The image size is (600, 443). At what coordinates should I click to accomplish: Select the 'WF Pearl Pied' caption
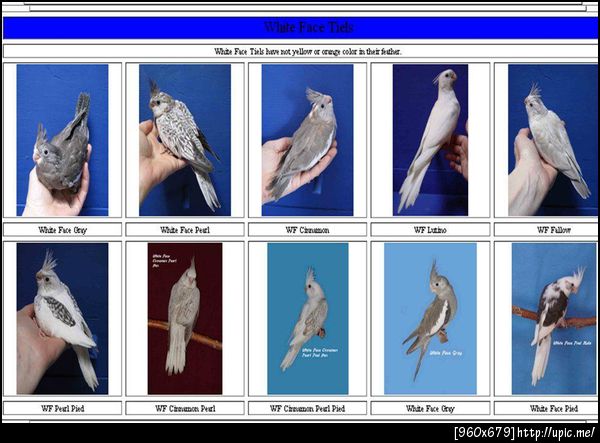[63, 409]
